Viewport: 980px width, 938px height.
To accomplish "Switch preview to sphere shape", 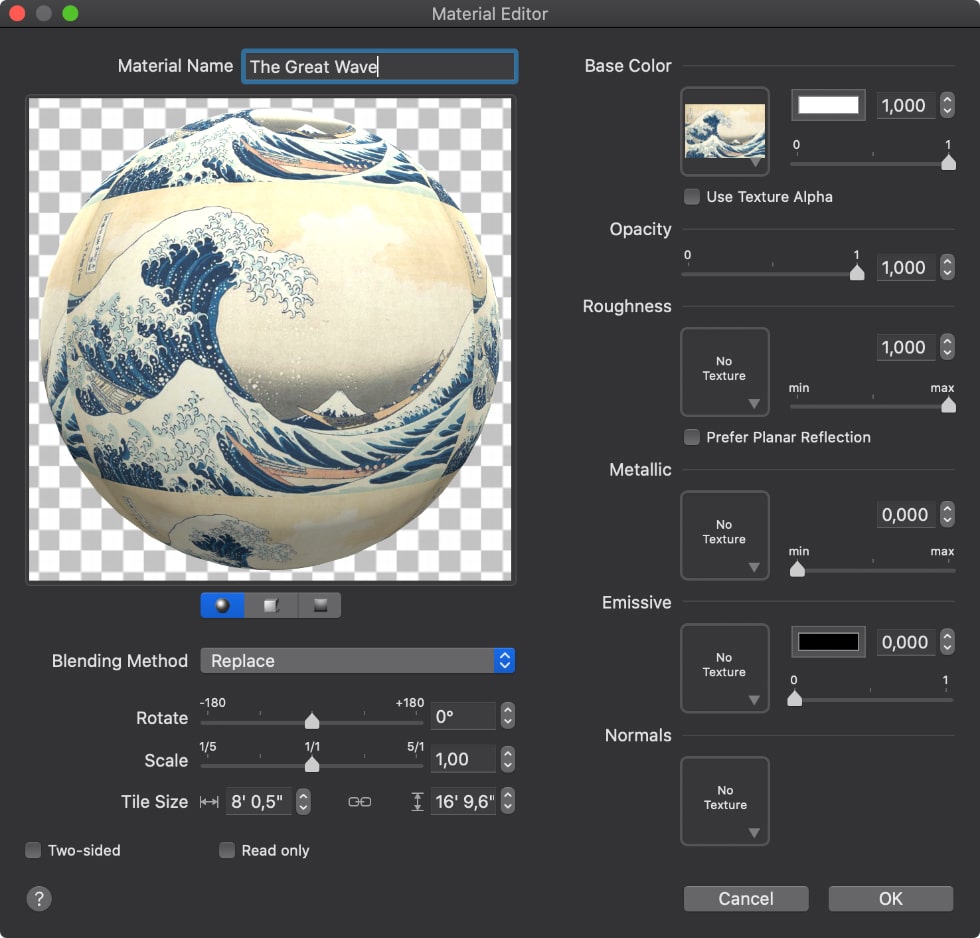I will click(x=222, y=605).
